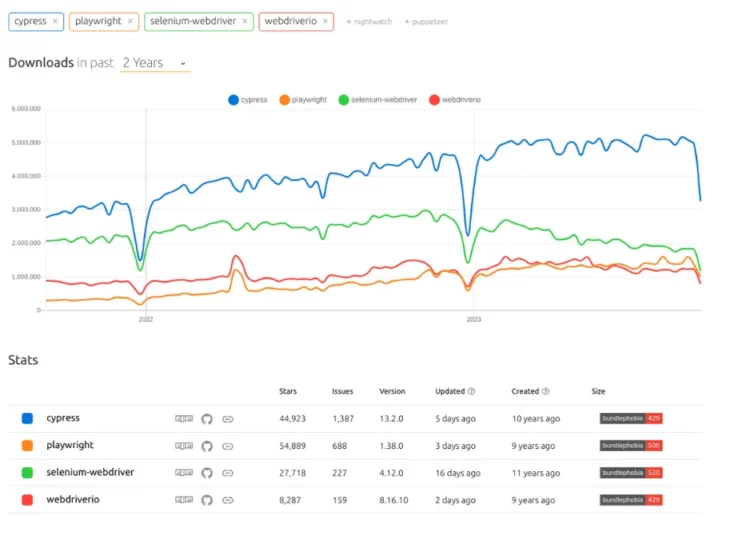Select cypress version 13.2.0
The height and width of the screenshot is (536, 750).
point(391,419)
